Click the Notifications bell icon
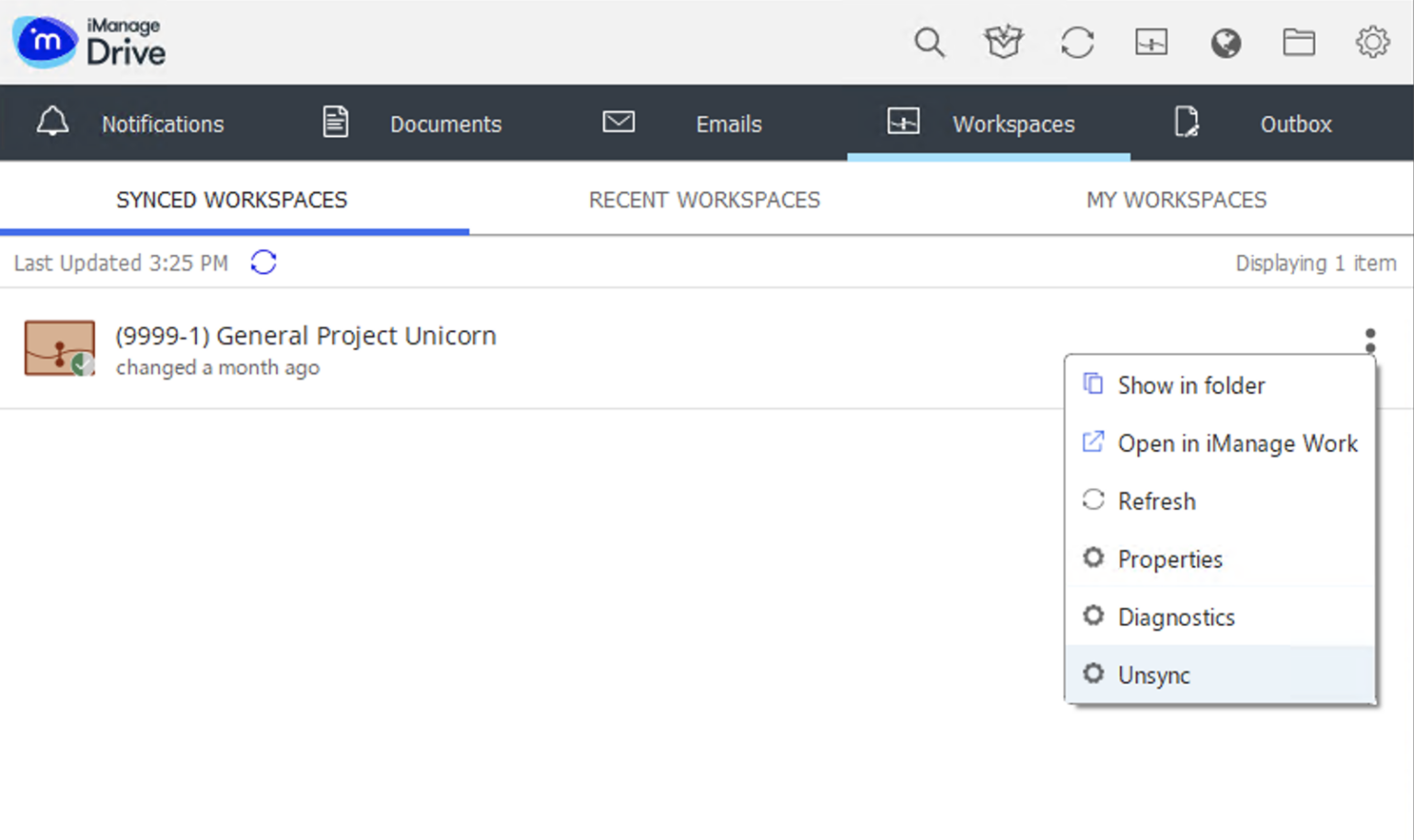Viewport: 1414px width, 840px height. (52, 122)
